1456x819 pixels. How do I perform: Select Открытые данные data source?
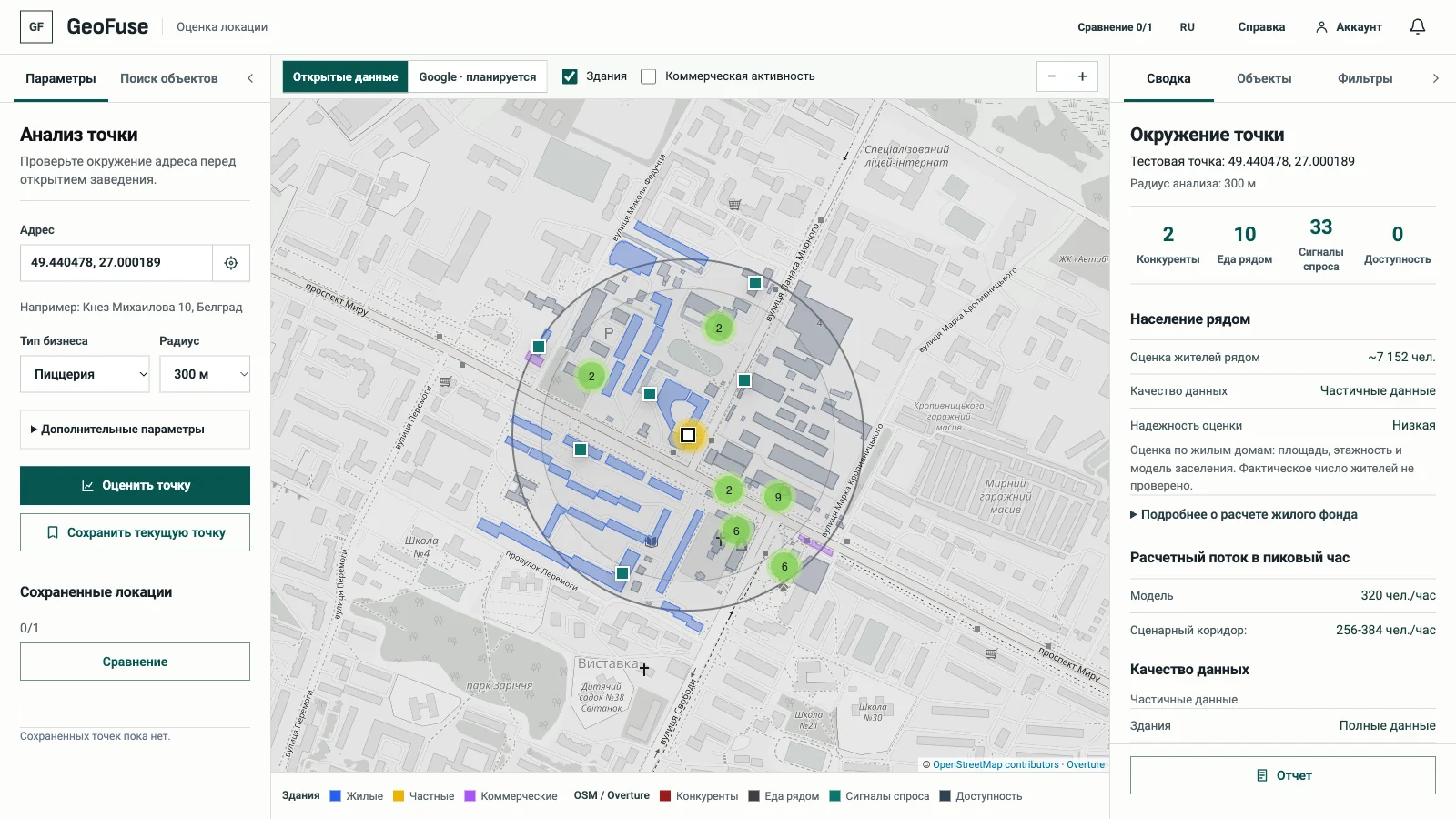[346, 76]
